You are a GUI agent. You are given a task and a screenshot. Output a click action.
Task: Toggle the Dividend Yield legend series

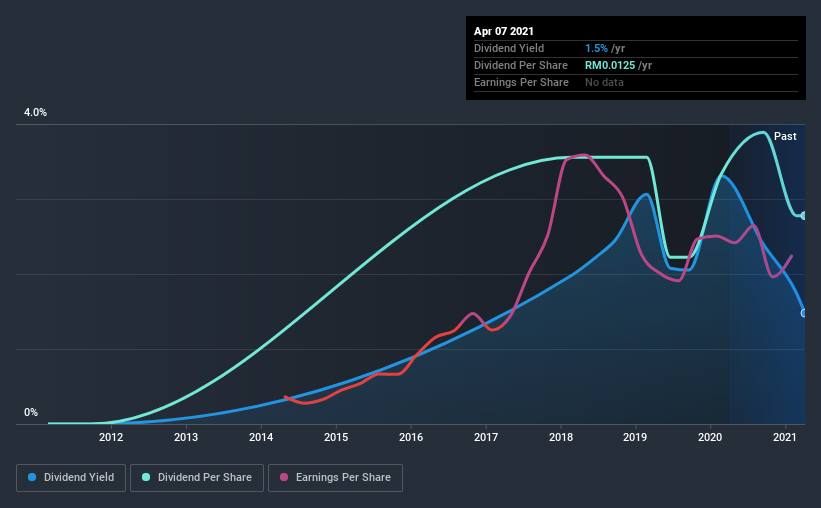point(71,478)
